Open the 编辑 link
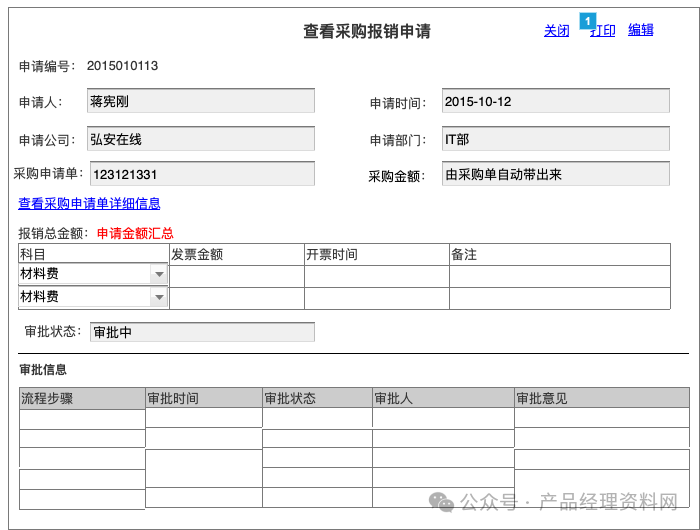The image size is (700, 530). point(641,30)
